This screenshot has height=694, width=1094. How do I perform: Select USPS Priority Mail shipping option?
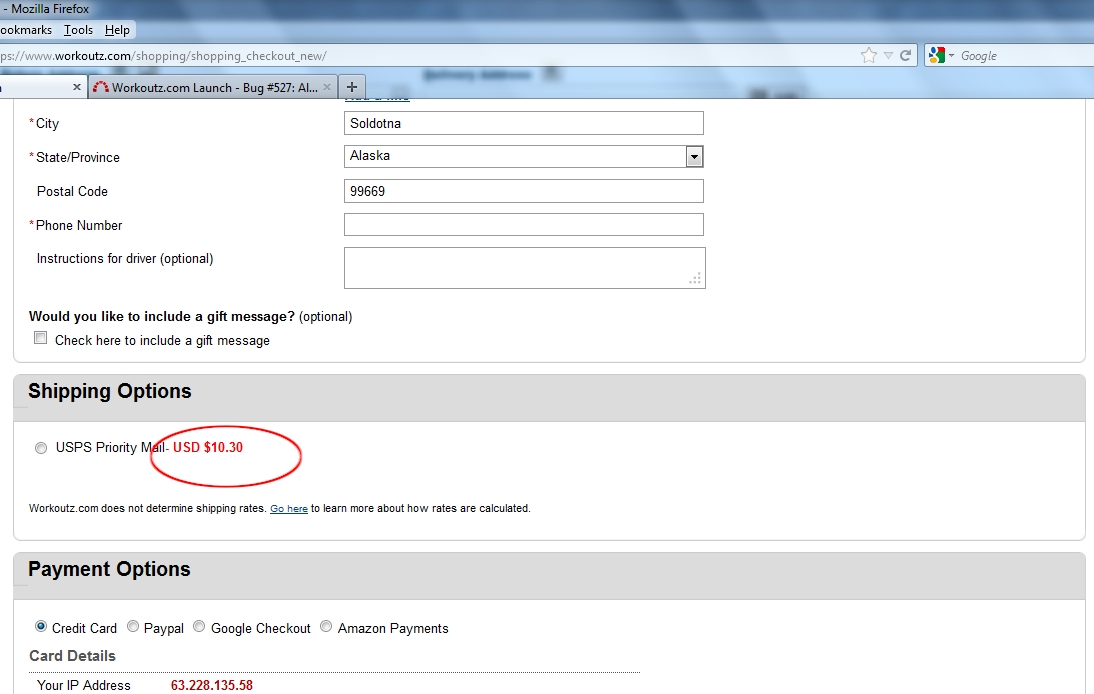[41, 448]
